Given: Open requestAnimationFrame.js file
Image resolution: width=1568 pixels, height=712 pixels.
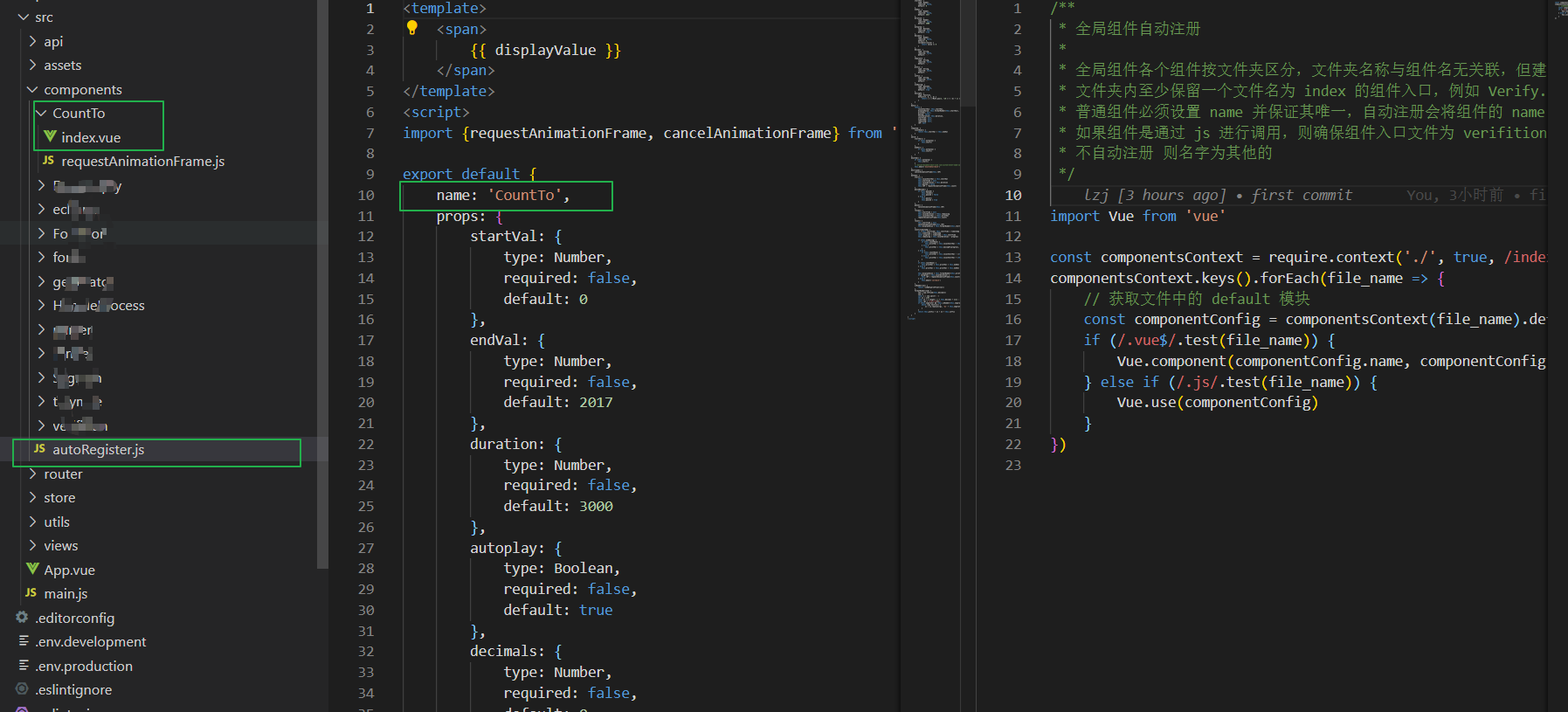Looking at the screenshot, I should pyautogui.click(x=143, y=162).
